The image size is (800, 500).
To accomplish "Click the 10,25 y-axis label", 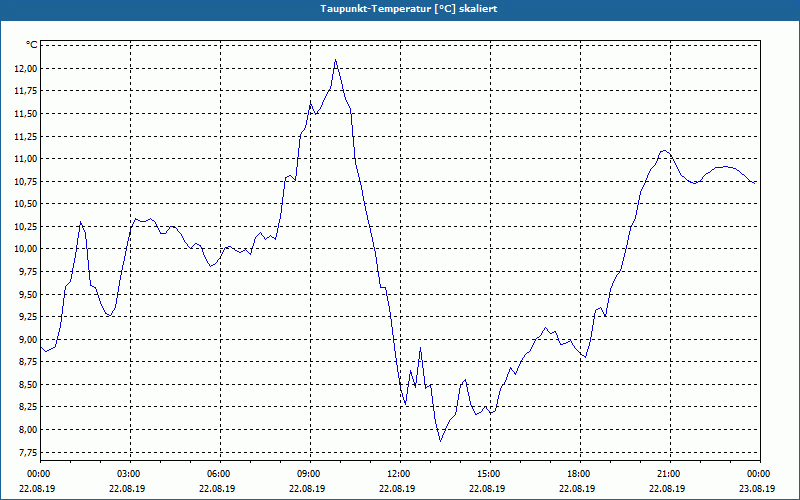I will [x=26, y=226].
